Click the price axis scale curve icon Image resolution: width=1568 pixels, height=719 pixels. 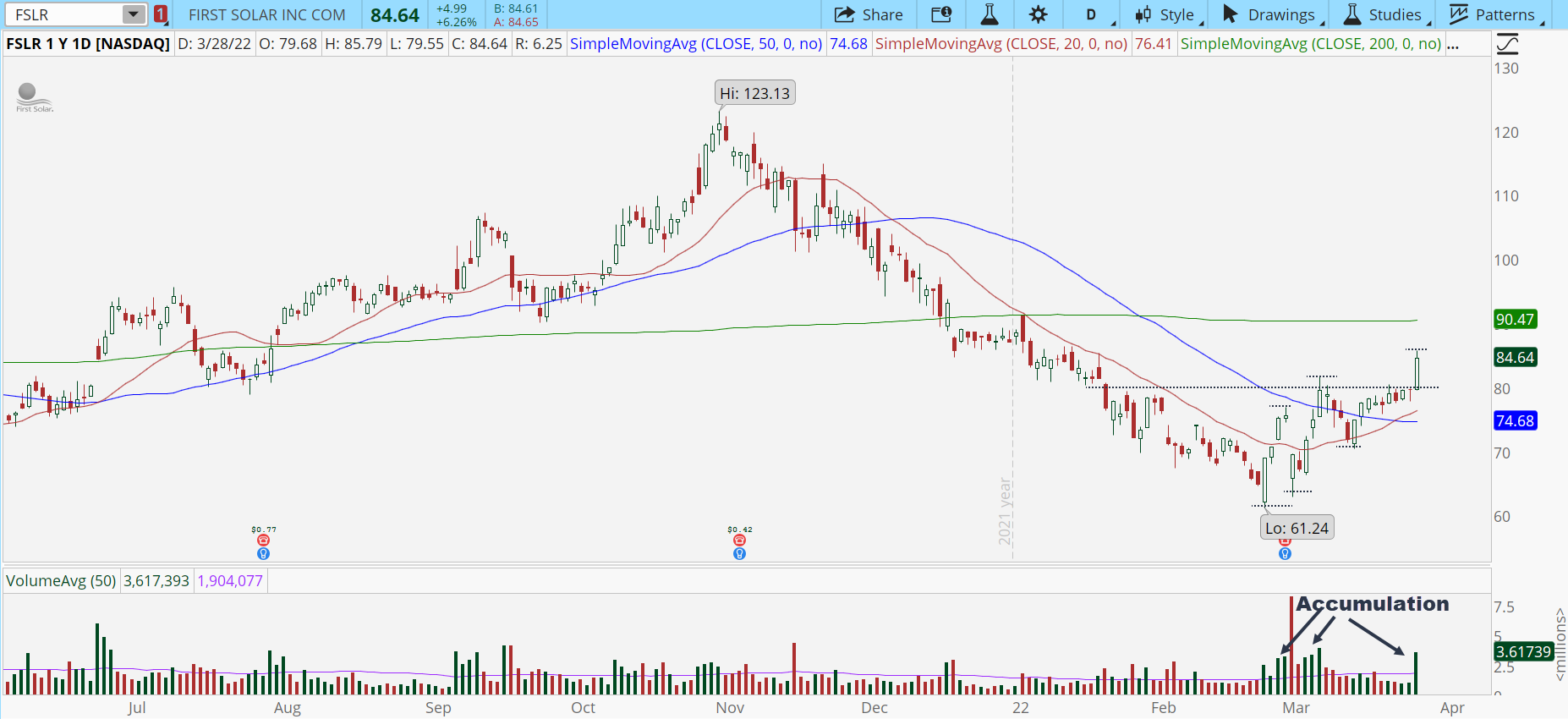tap(1507, 44)
